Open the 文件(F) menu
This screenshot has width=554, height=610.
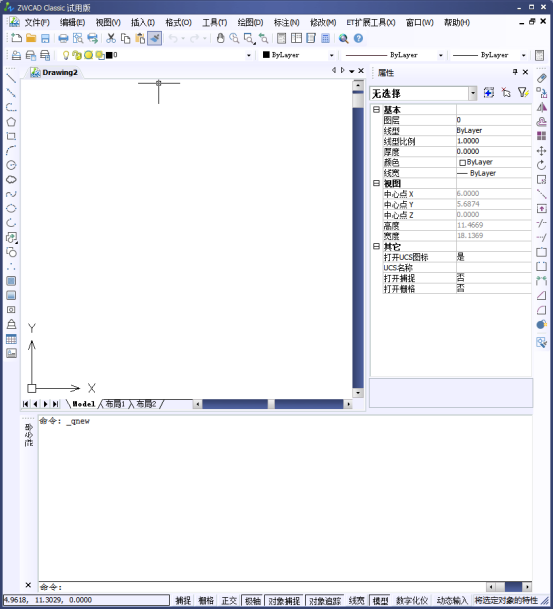[37, 23]
